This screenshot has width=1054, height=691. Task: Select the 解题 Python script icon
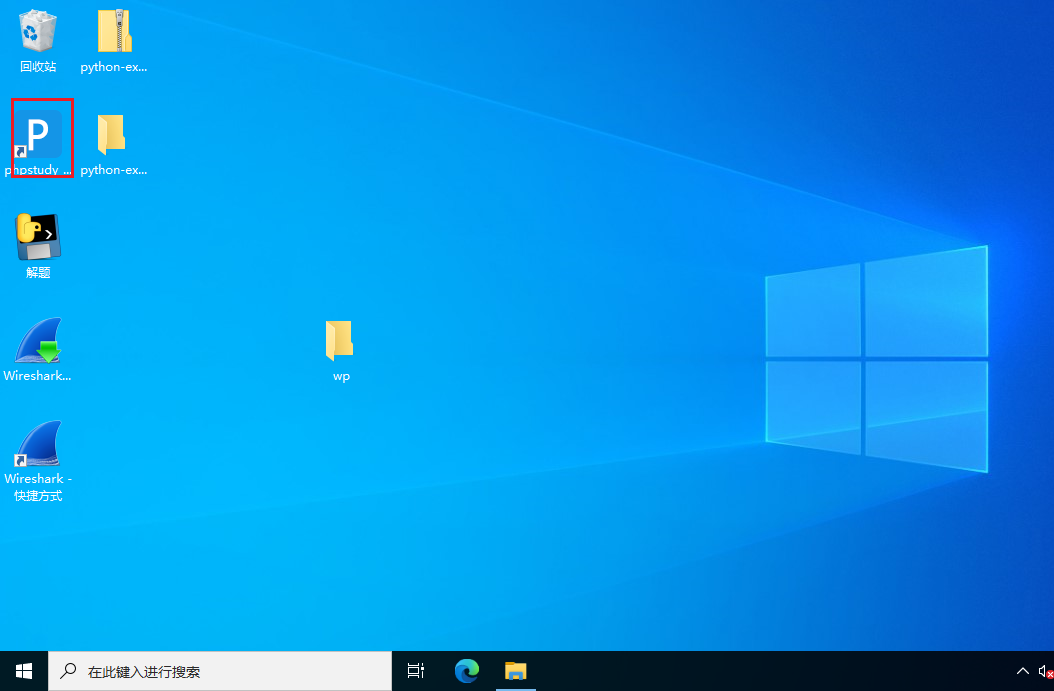(38, 237)
